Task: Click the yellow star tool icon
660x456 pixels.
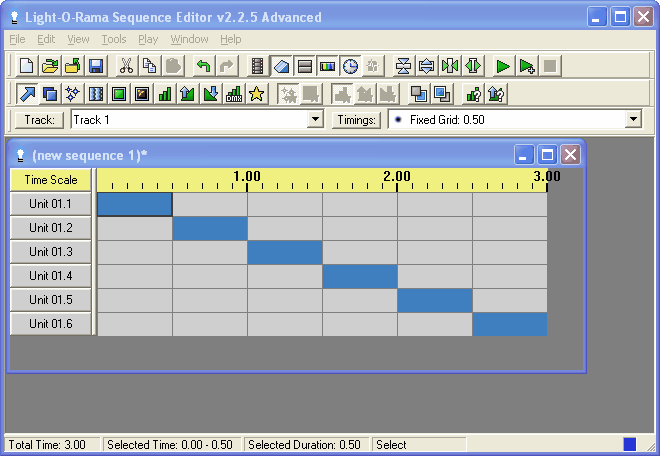Action: tap(257, 94)
